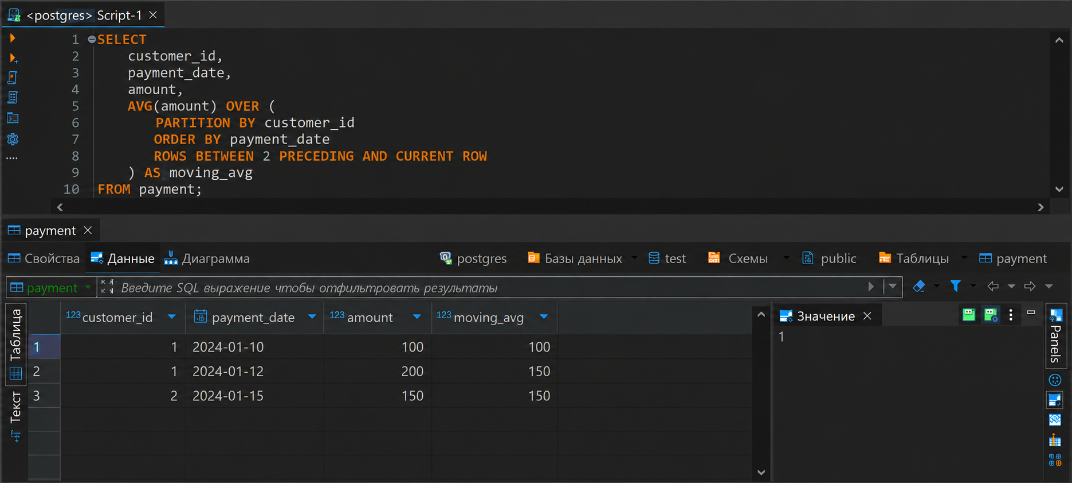Close the Script-1 editor tab
Screen dimensions: 1072x483
tap(152, 14)
